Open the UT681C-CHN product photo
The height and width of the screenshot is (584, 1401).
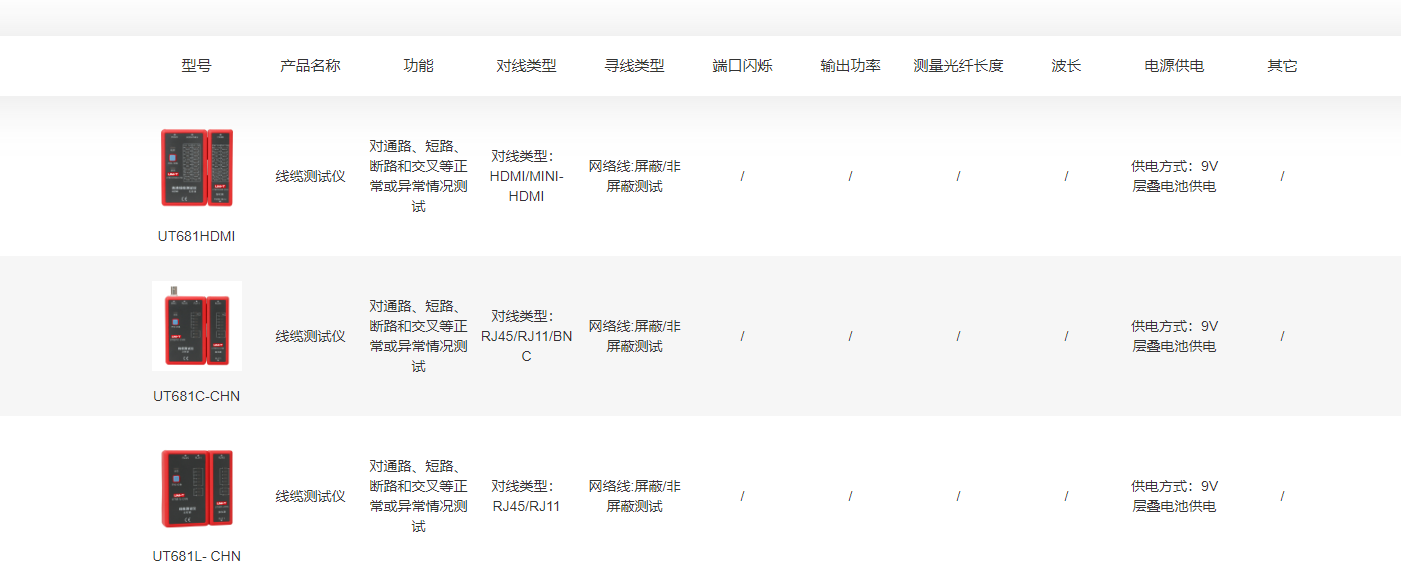point(197,326)
